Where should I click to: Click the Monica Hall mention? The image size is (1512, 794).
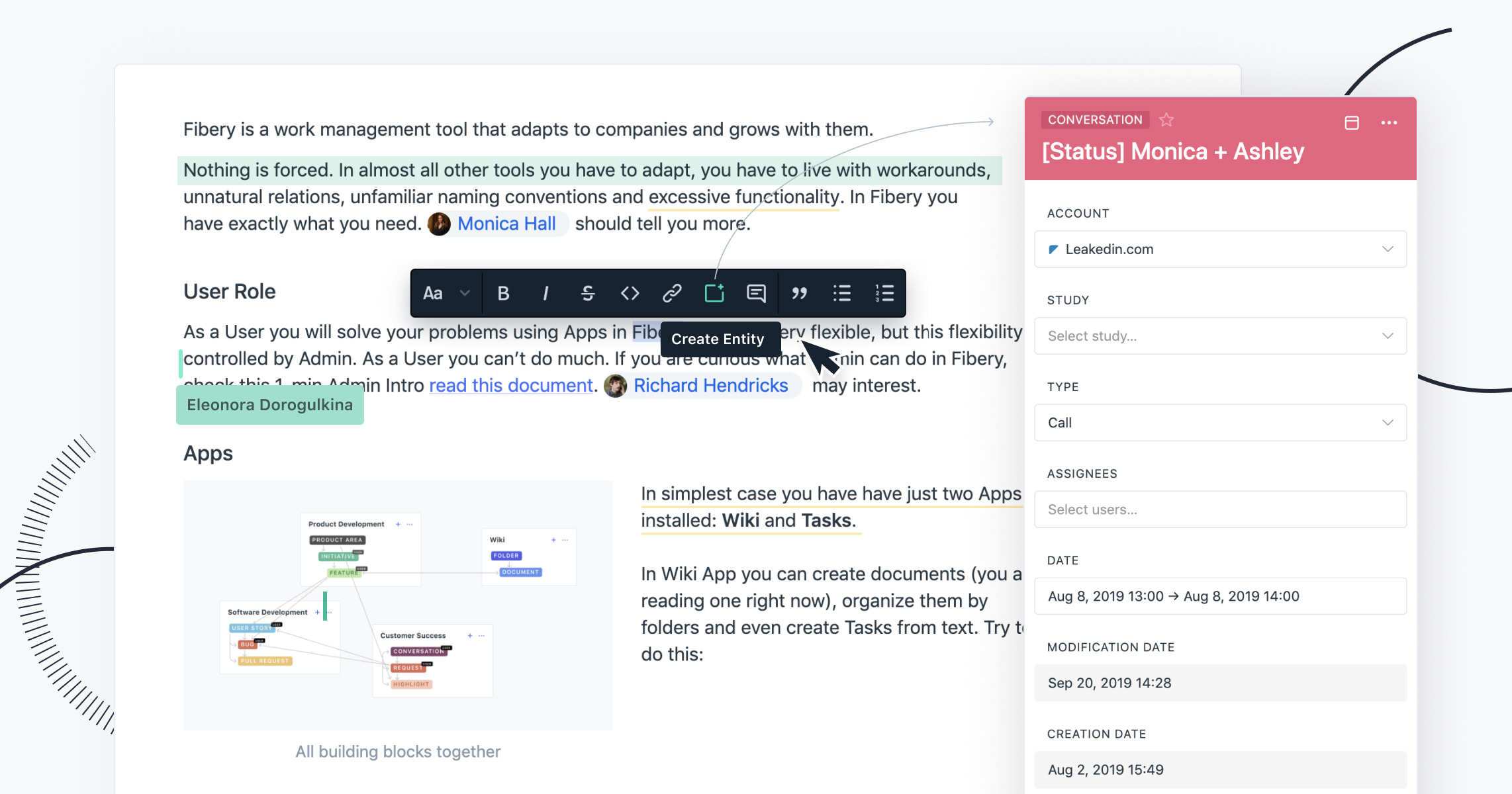coord(506,224)
